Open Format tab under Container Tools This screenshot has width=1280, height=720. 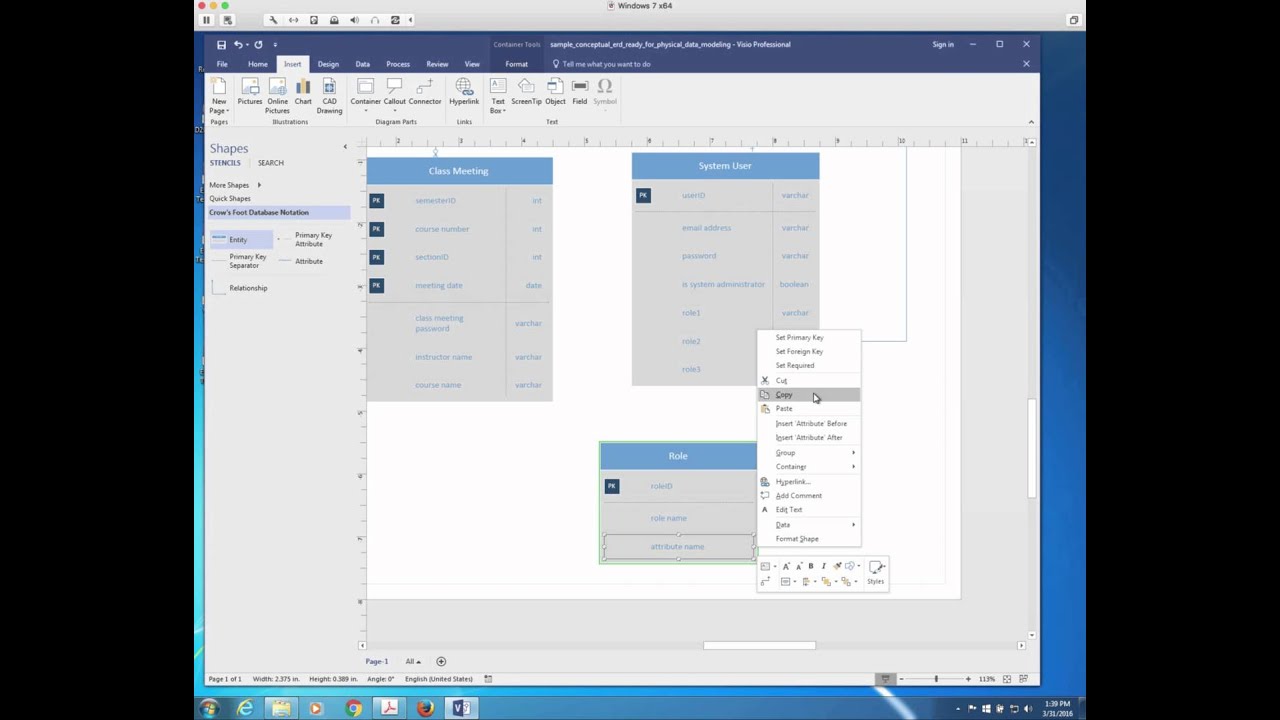pyautogui.click(x=516, y=64)
